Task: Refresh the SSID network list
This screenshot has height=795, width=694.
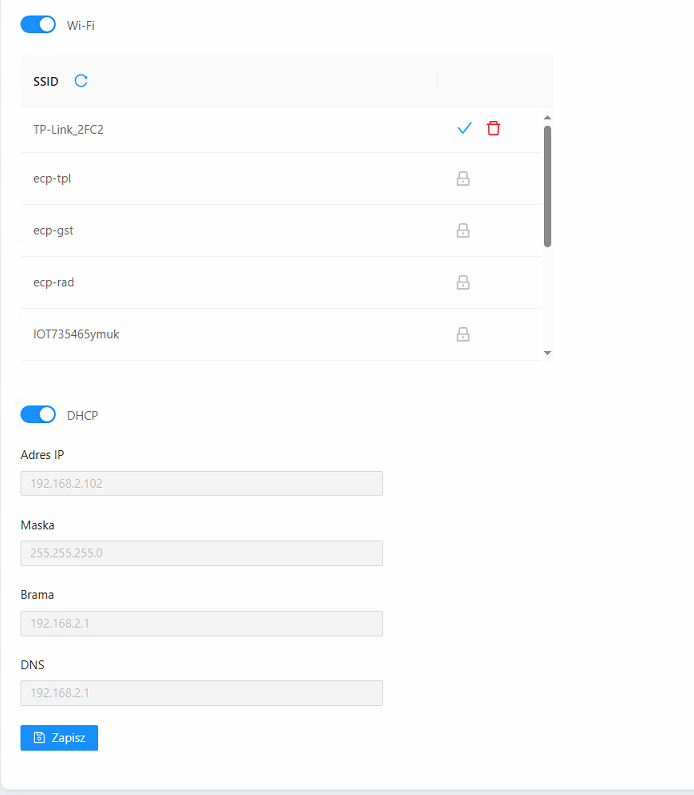Action: [x=81, y=81]
